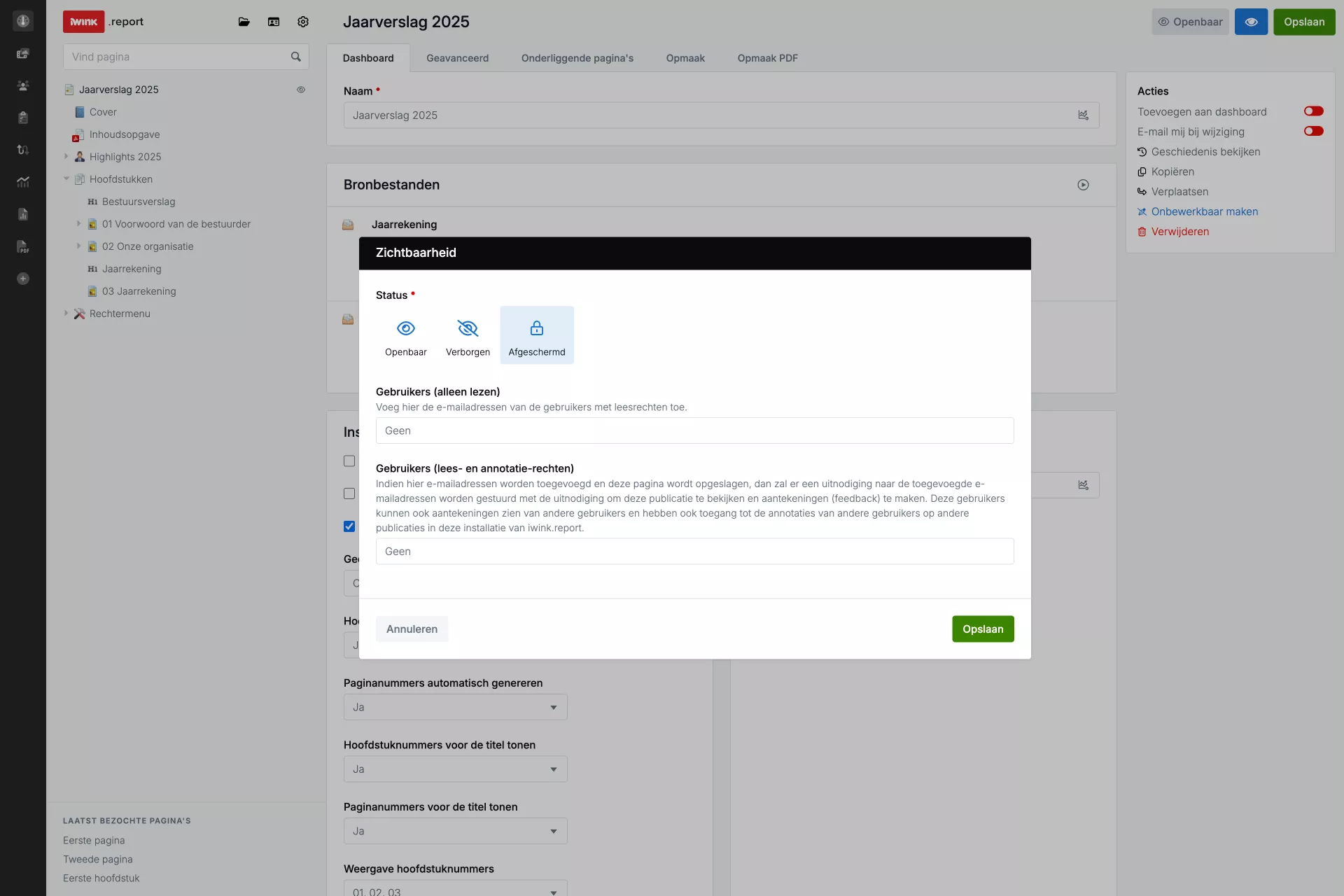1344x896 pixels.
Task: Toggle eye icon beside Jaarverslag 2025 tree item
Action: [301, 90]
